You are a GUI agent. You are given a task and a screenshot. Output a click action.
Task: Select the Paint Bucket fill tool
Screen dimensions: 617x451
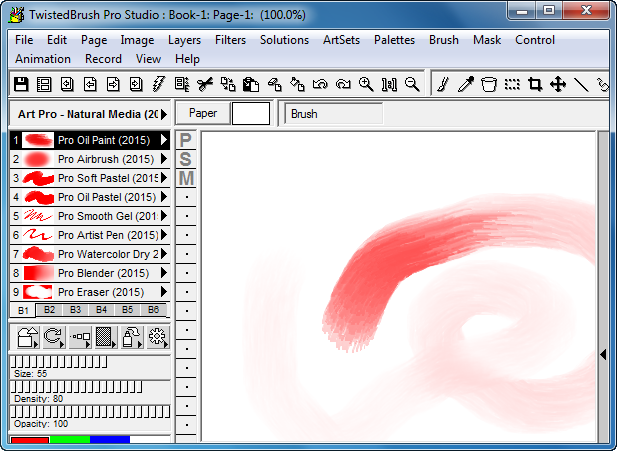click(x=488, y=85)
